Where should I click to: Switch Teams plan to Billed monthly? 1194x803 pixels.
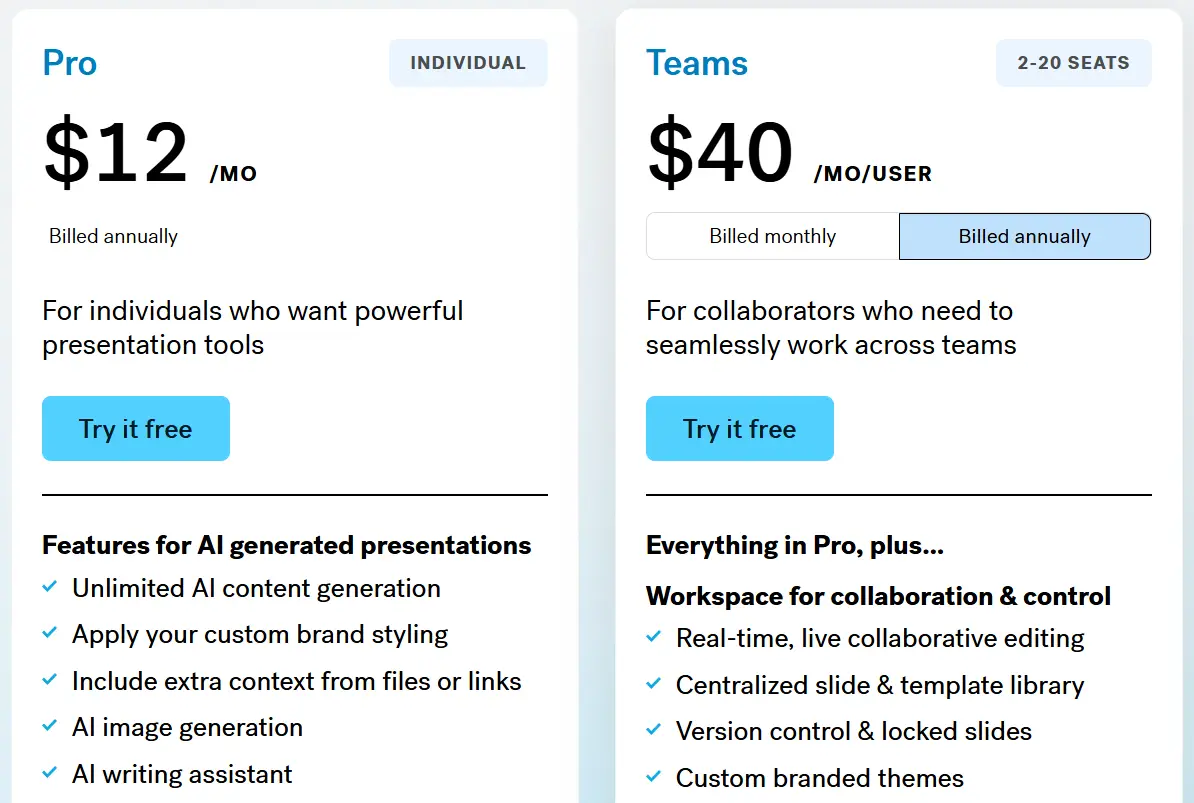[773, 237]
